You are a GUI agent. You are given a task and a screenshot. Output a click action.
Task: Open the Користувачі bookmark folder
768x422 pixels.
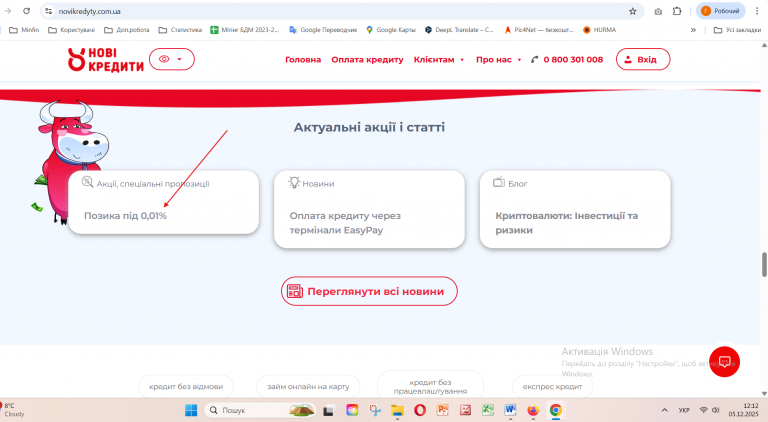[72, 30]
